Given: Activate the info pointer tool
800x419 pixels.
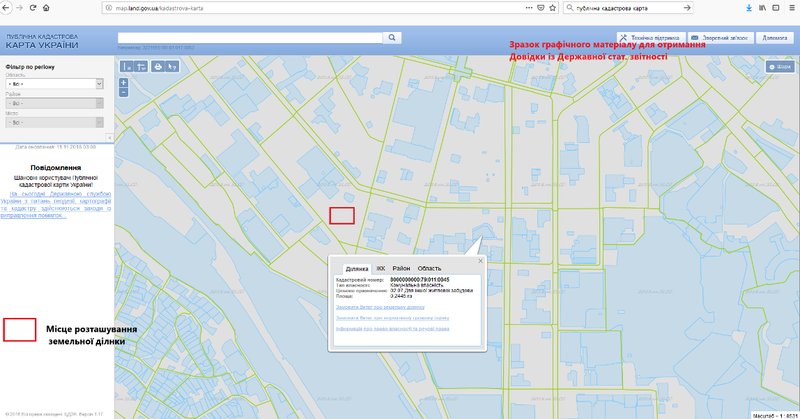Looking at the screenshot, I should 172,67.
